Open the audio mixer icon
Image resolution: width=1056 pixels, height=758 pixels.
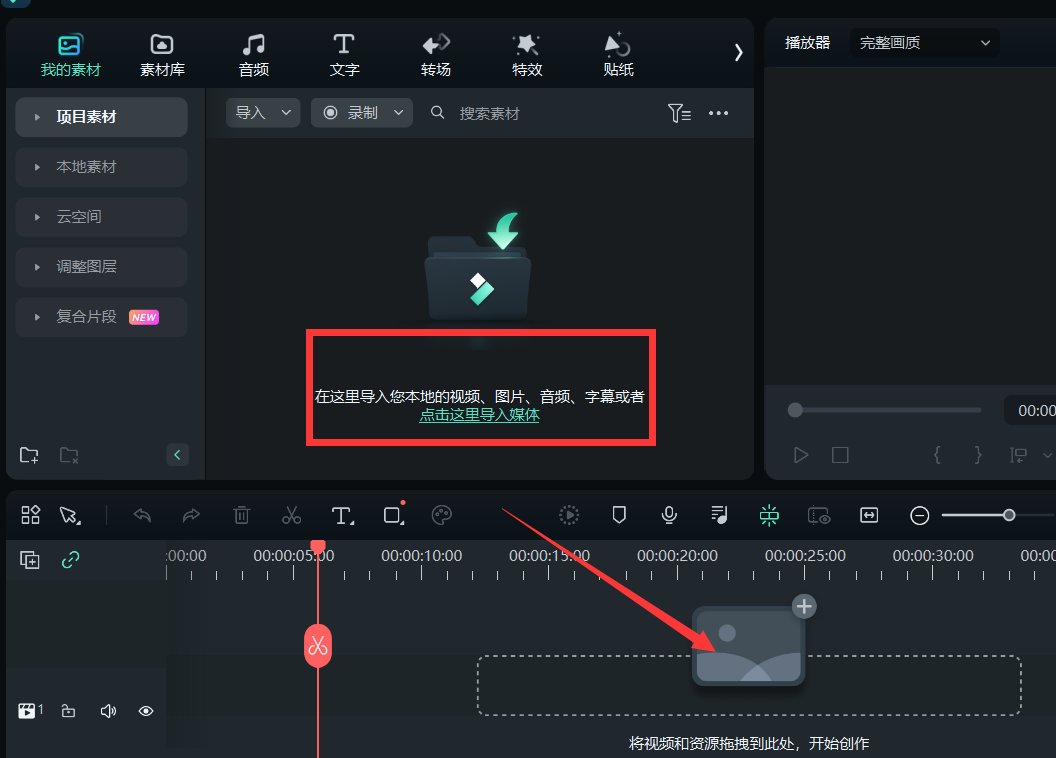[718, 515]
